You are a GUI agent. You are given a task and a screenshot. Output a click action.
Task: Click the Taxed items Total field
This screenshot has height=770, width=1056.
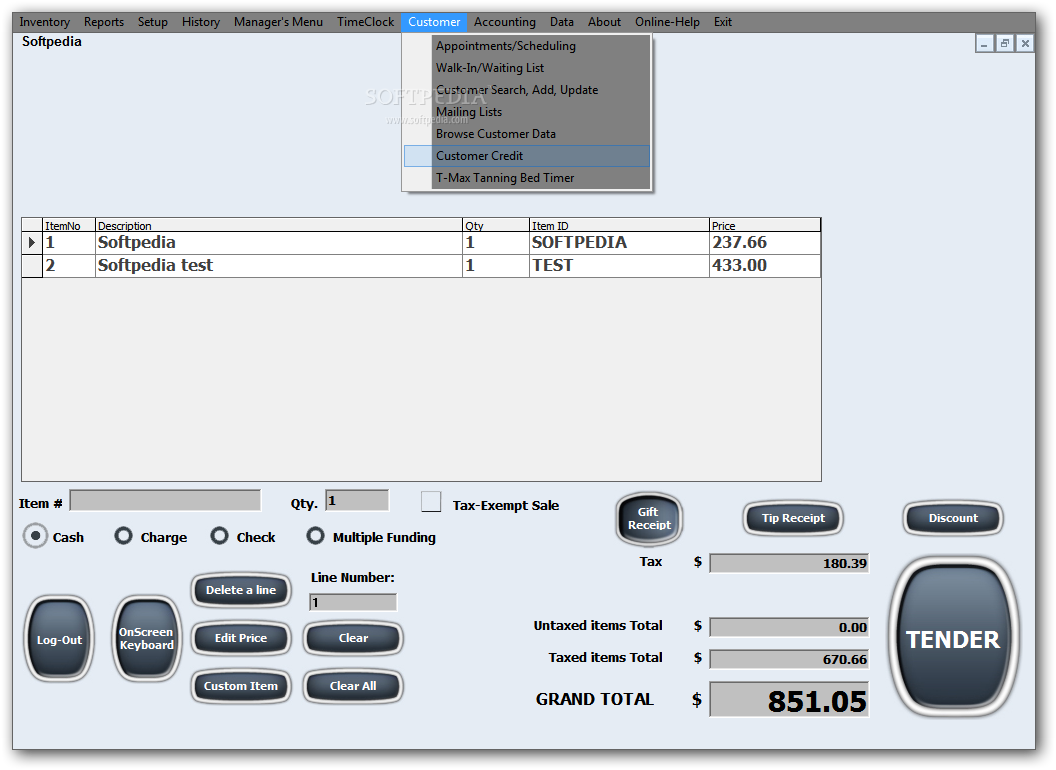789,659
